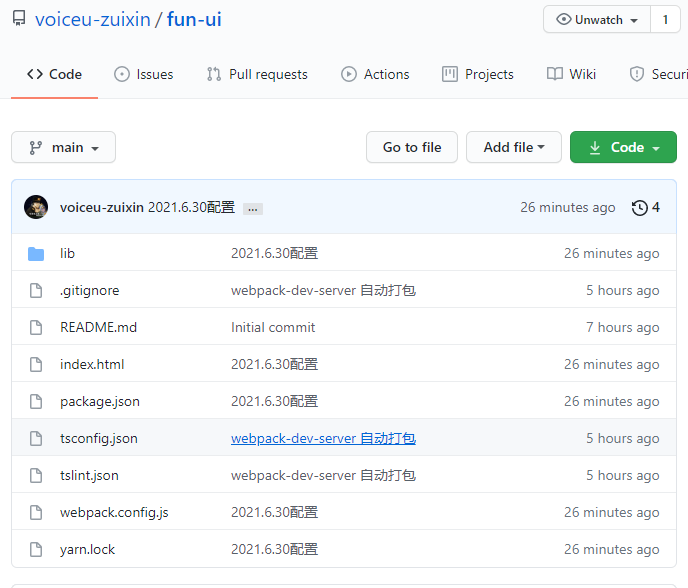Click the Issues circle icon
The width and height of the screenshot is (688, 588).
point(122,74)
